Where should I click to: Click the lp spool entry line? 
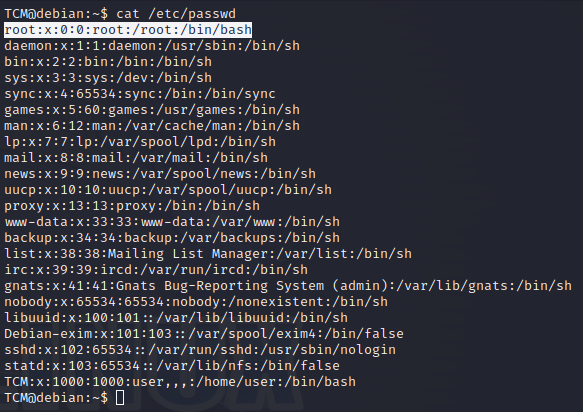point(140,142)
